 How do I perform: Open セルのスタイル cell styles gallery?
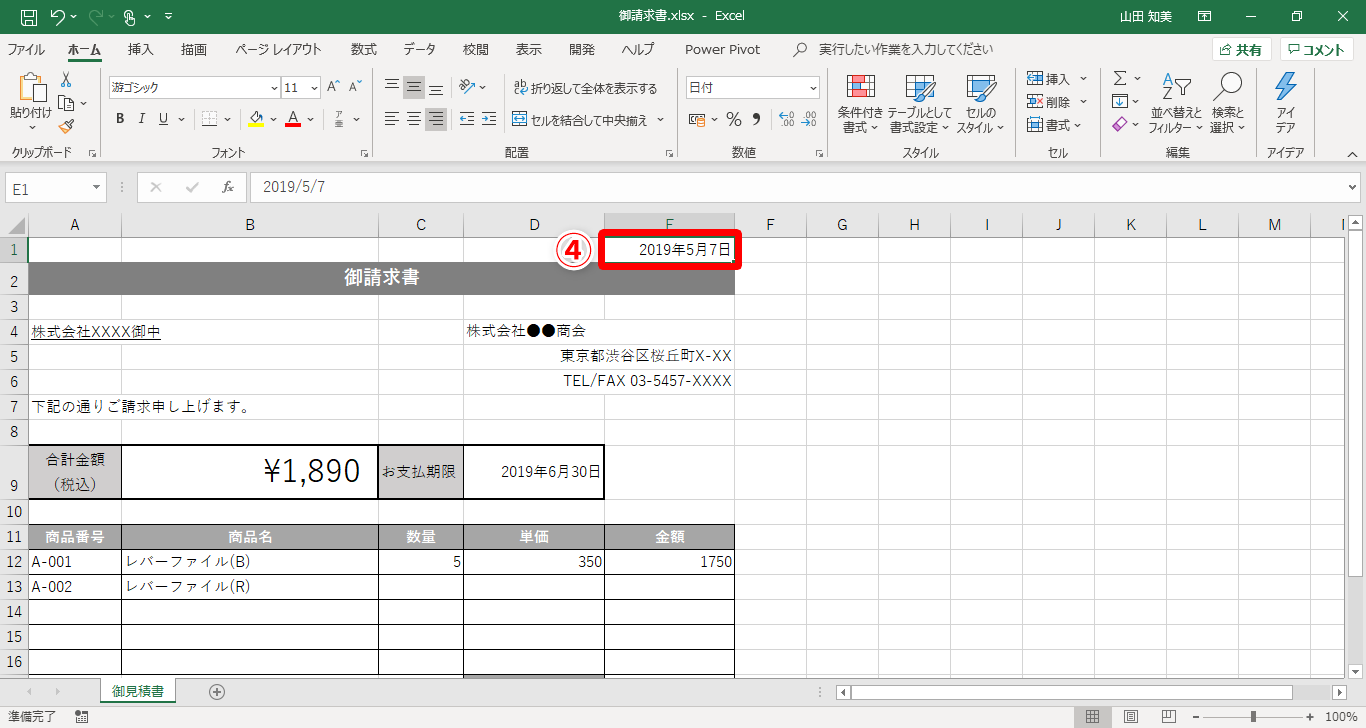981,104
